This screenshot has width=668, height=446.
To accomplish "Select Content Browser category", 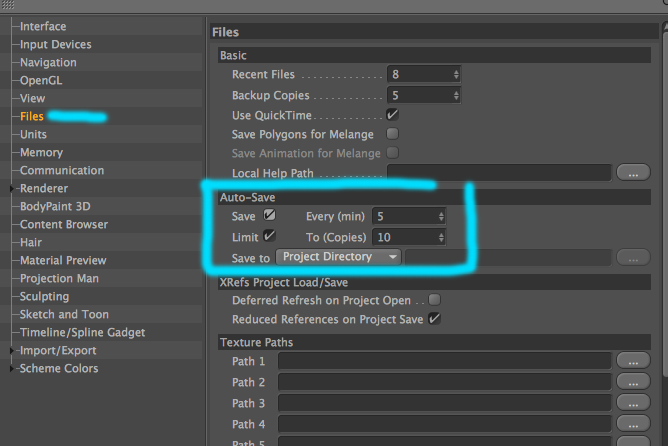I will point(64,224).
